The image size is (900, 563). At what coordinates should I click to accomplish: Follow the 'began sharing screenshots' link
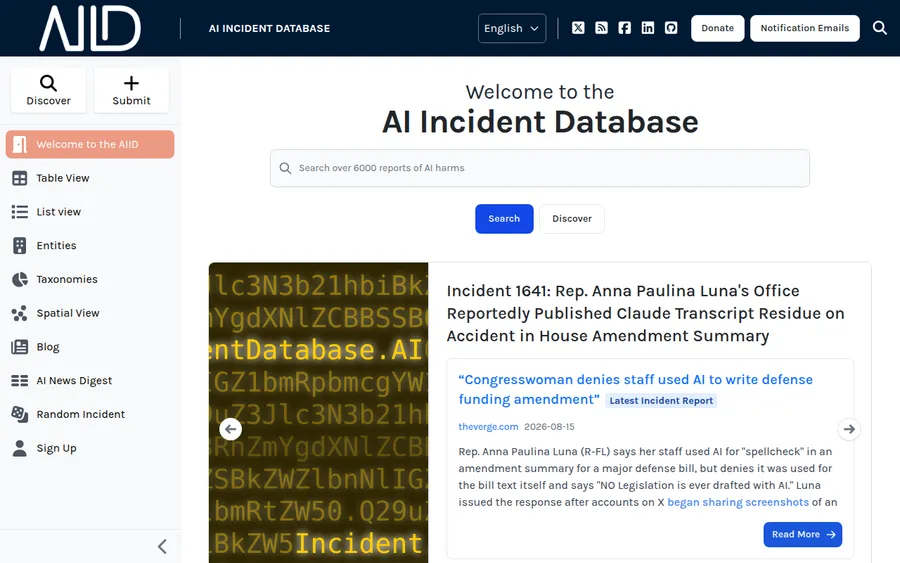click(738, 502)
